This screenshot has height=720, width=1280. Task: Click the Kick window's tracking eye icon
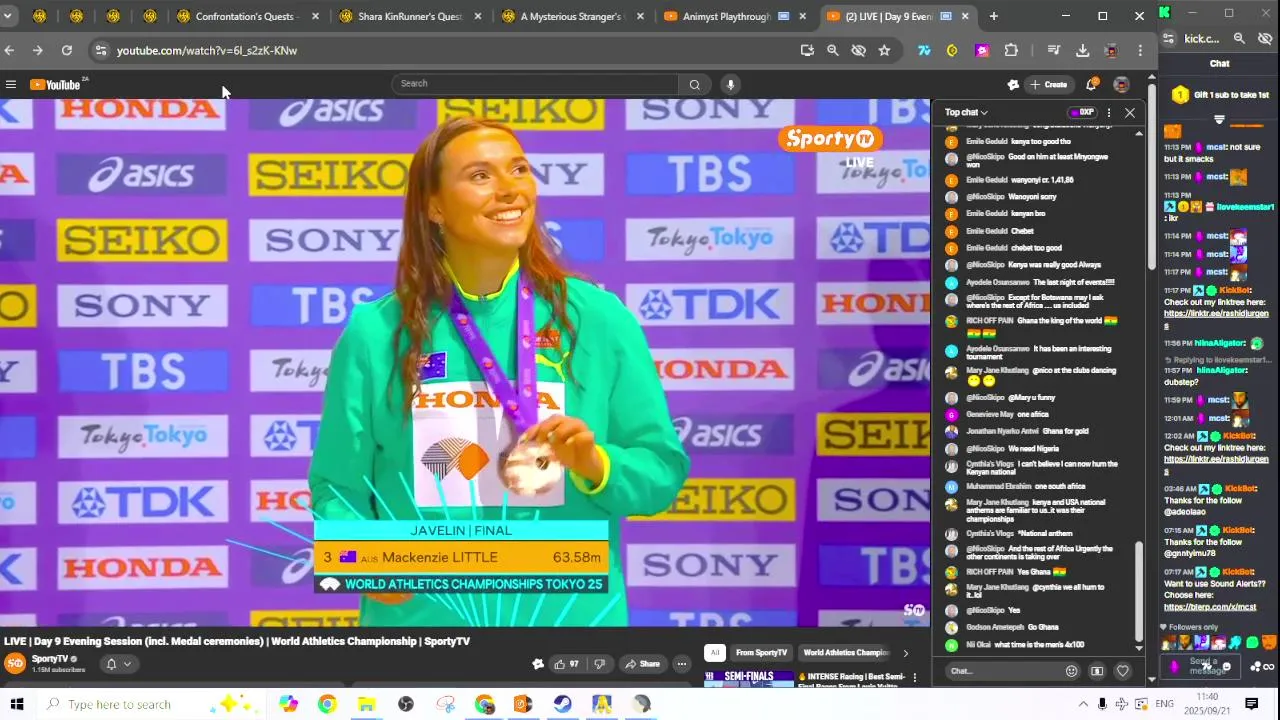point(1264,38)
